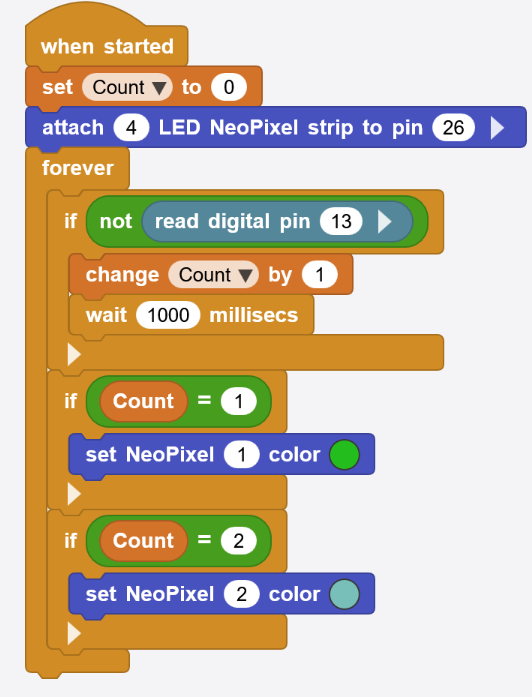Expand the attach NeoPixel strip block arrow
This screenshot has height=697, width=532.
tap(497, 128)
